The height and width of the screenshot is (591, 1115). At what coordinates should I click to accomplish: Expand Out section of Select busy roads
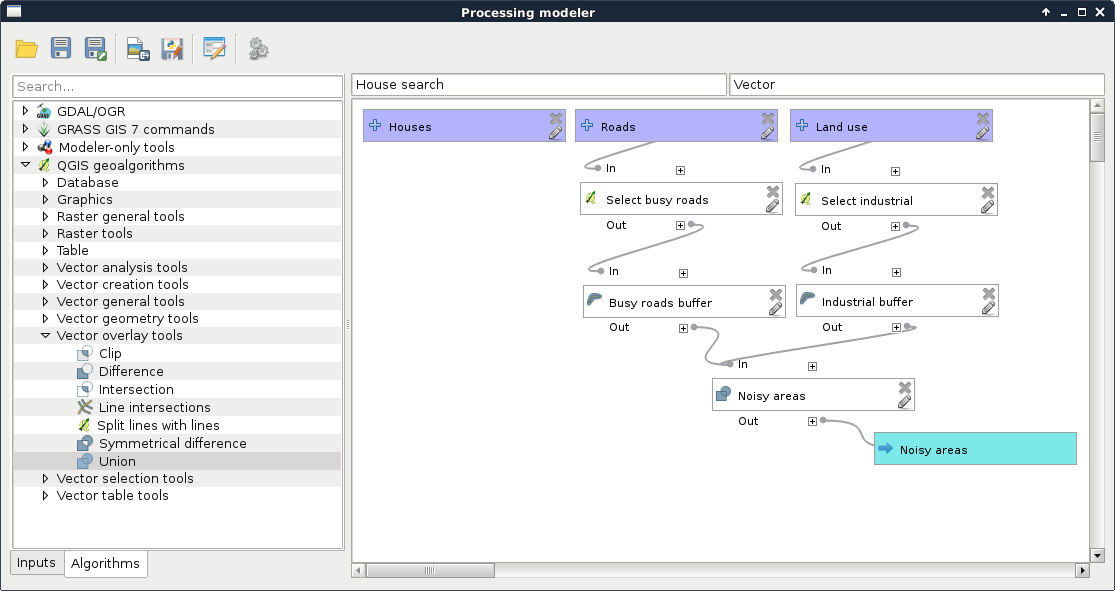coord(681,225)
